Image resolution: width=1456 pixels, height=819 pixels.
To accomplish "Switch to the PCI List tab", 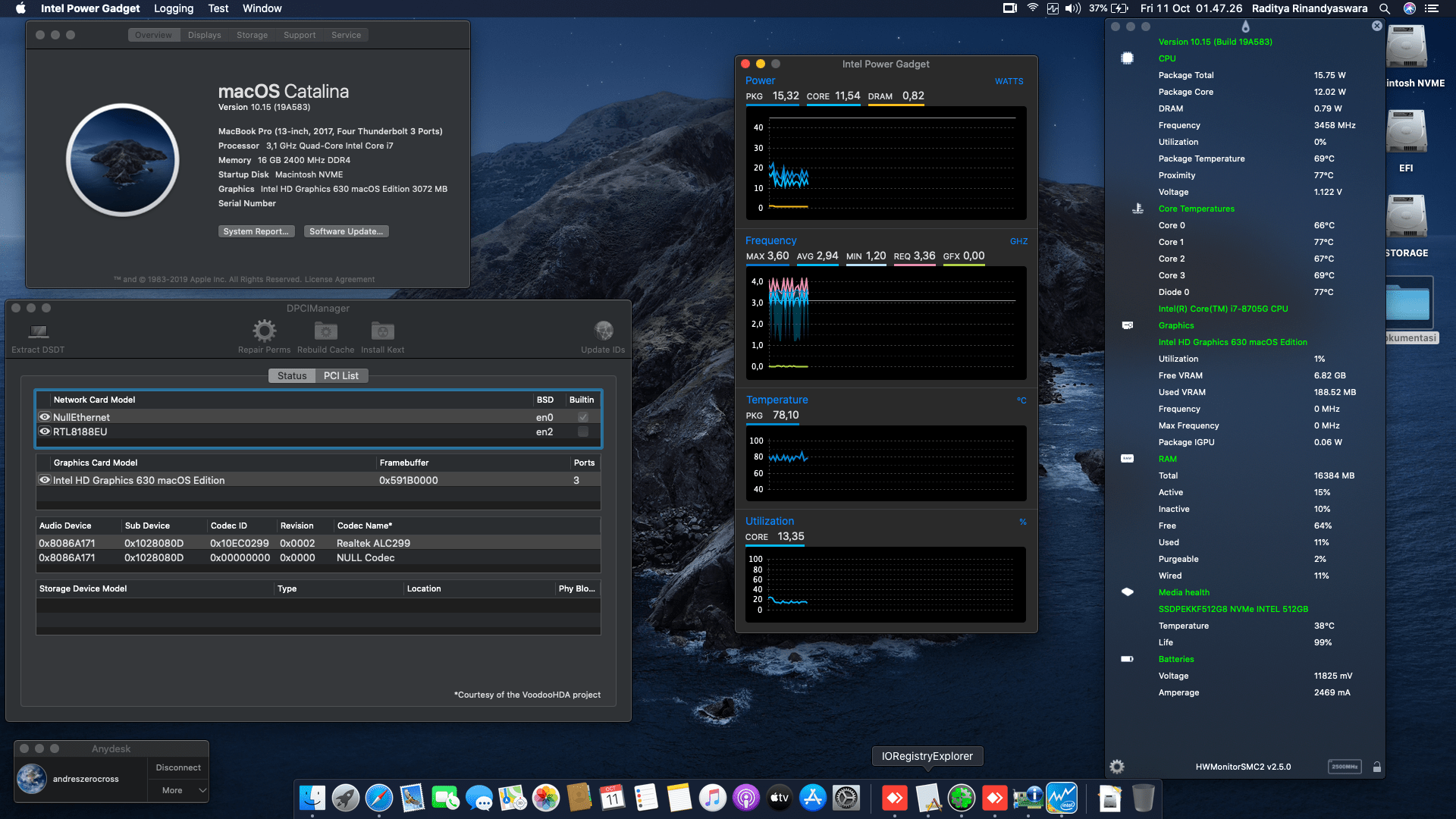I will 341,375.
